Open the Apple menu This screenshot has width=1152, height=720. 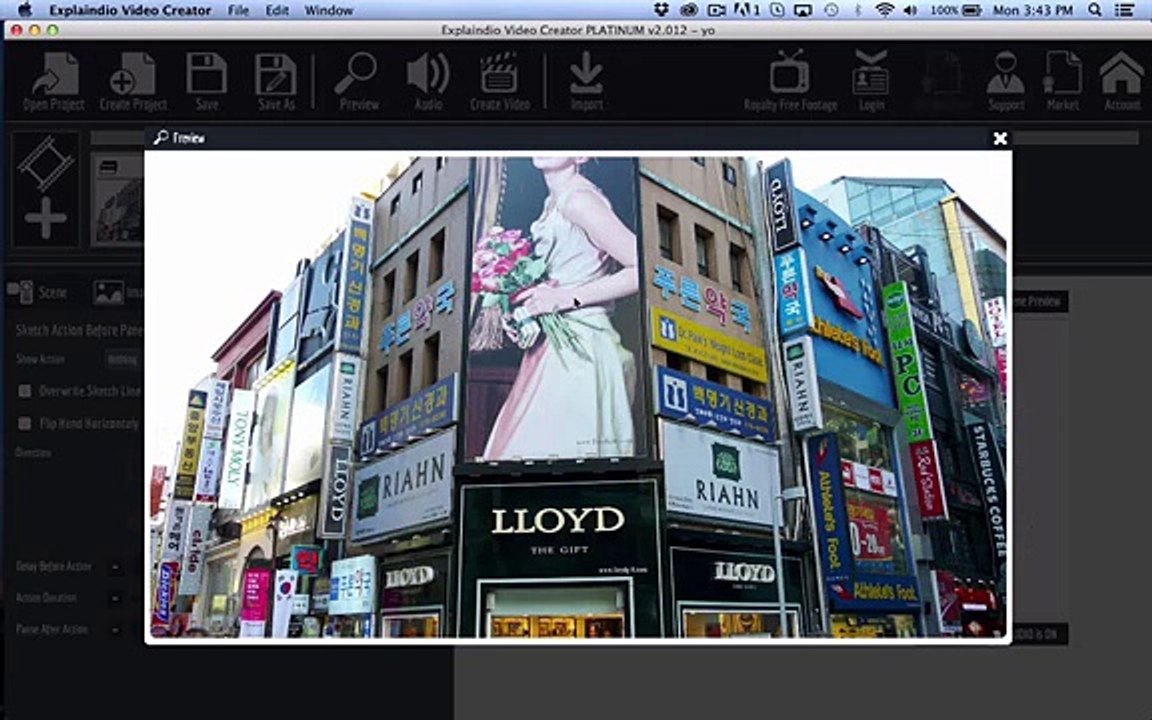click(25, 10)
